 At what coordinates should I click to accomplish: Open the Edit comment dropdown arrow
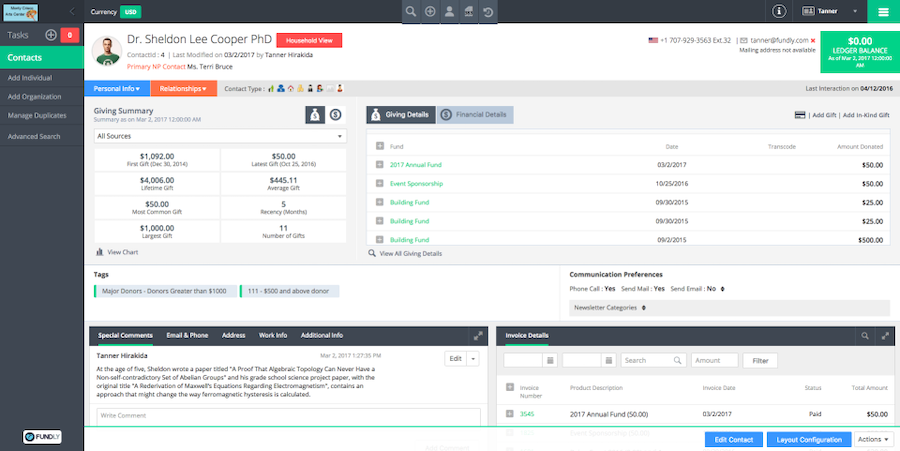473,359
